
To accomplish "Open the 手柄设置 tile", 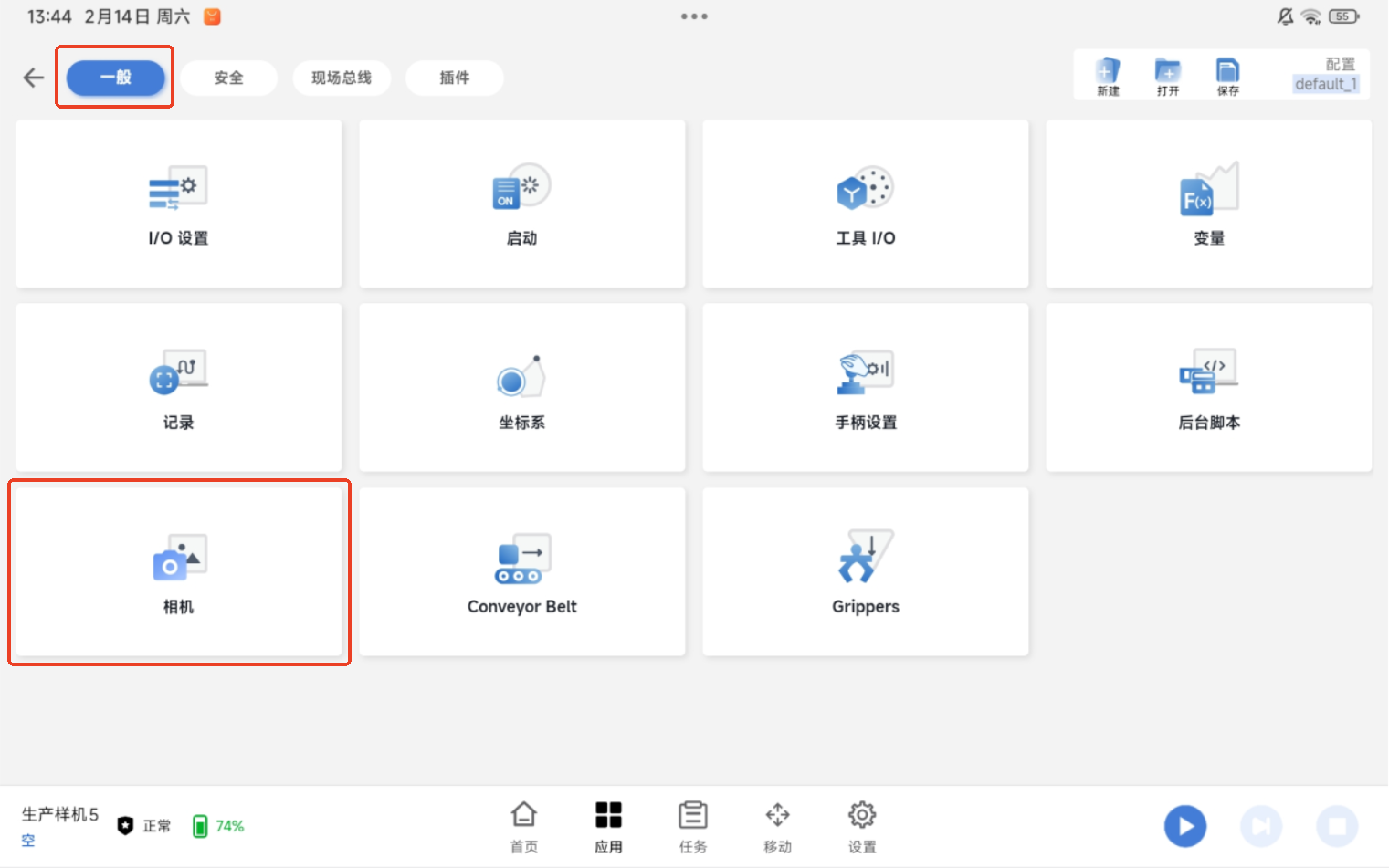I will coord(866,388).
